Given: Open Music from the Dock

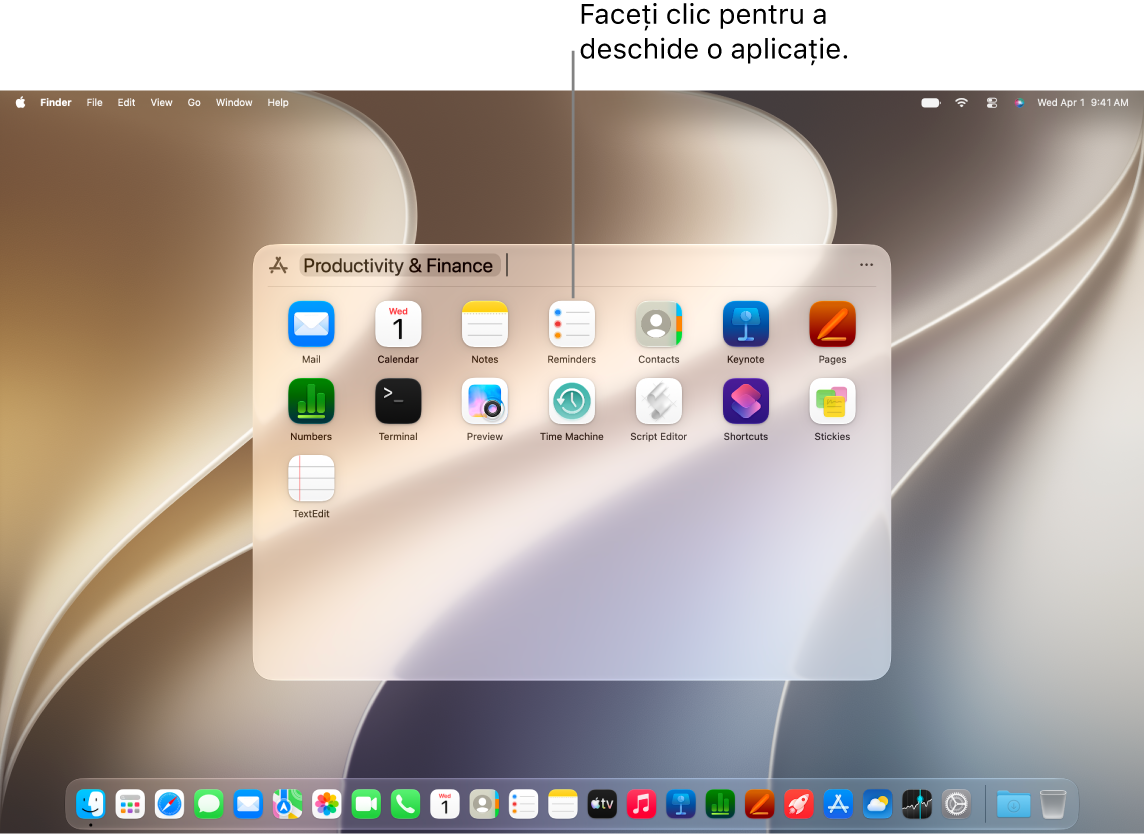Looking at the screenshot, I should coord(641,804).
